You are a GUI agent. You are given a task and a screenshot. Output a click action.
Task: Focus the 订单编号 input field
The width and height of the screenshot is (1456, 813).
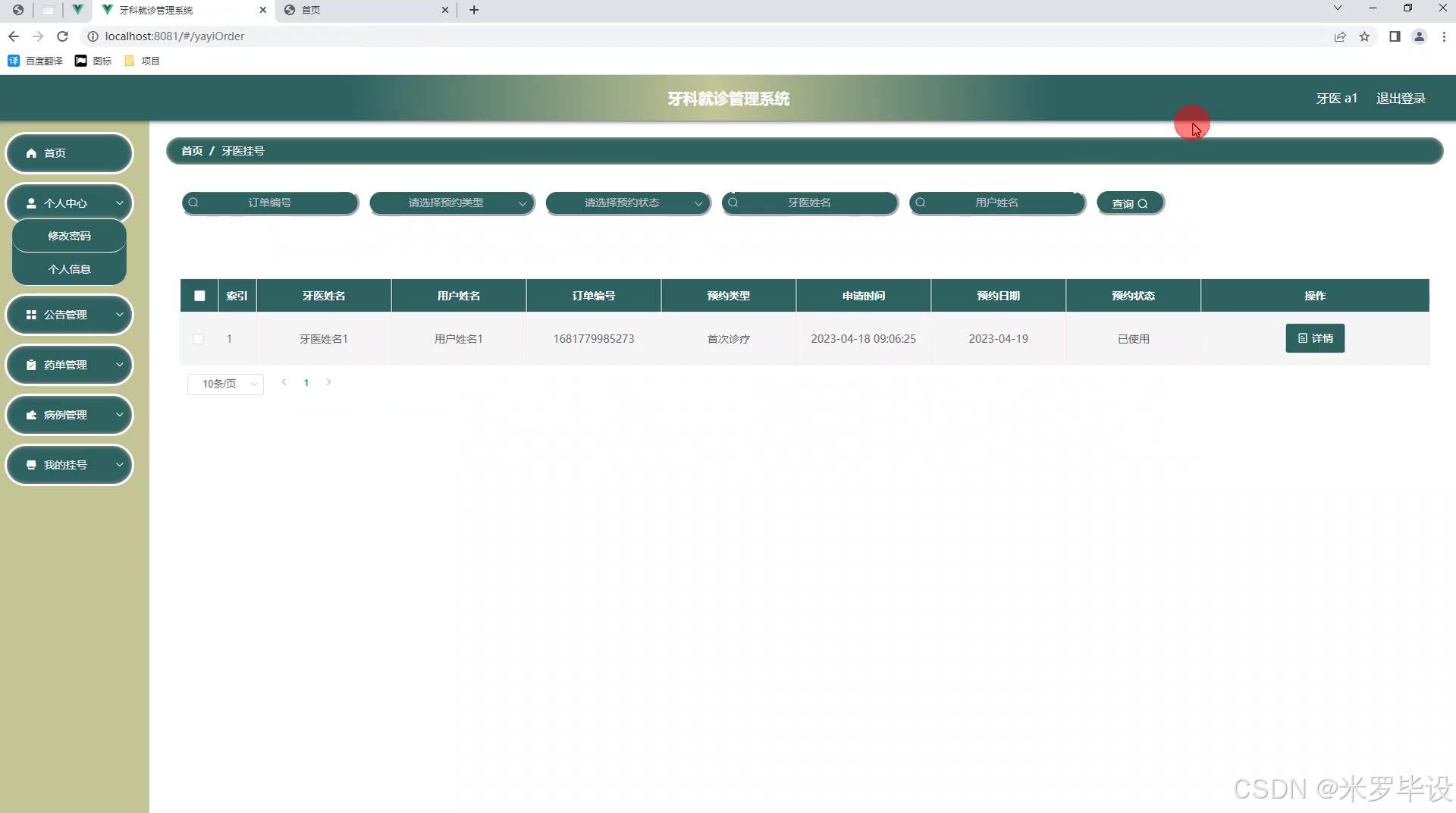tap(270, 202)
